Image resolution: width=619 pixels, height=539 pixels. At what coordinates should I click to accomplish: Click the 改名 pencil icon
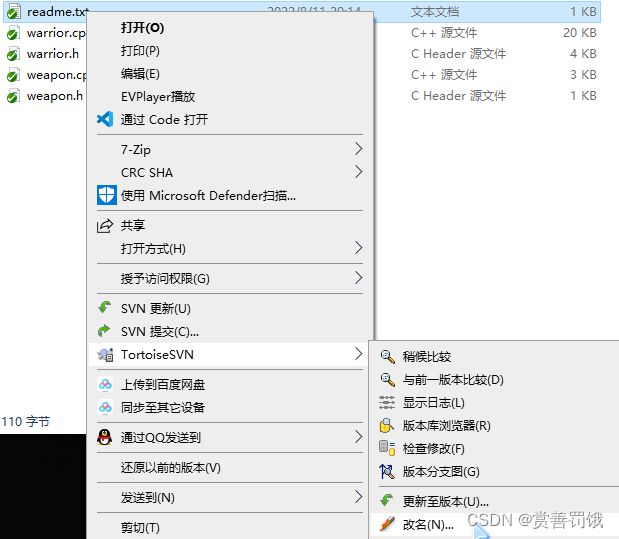click(387, 524)
